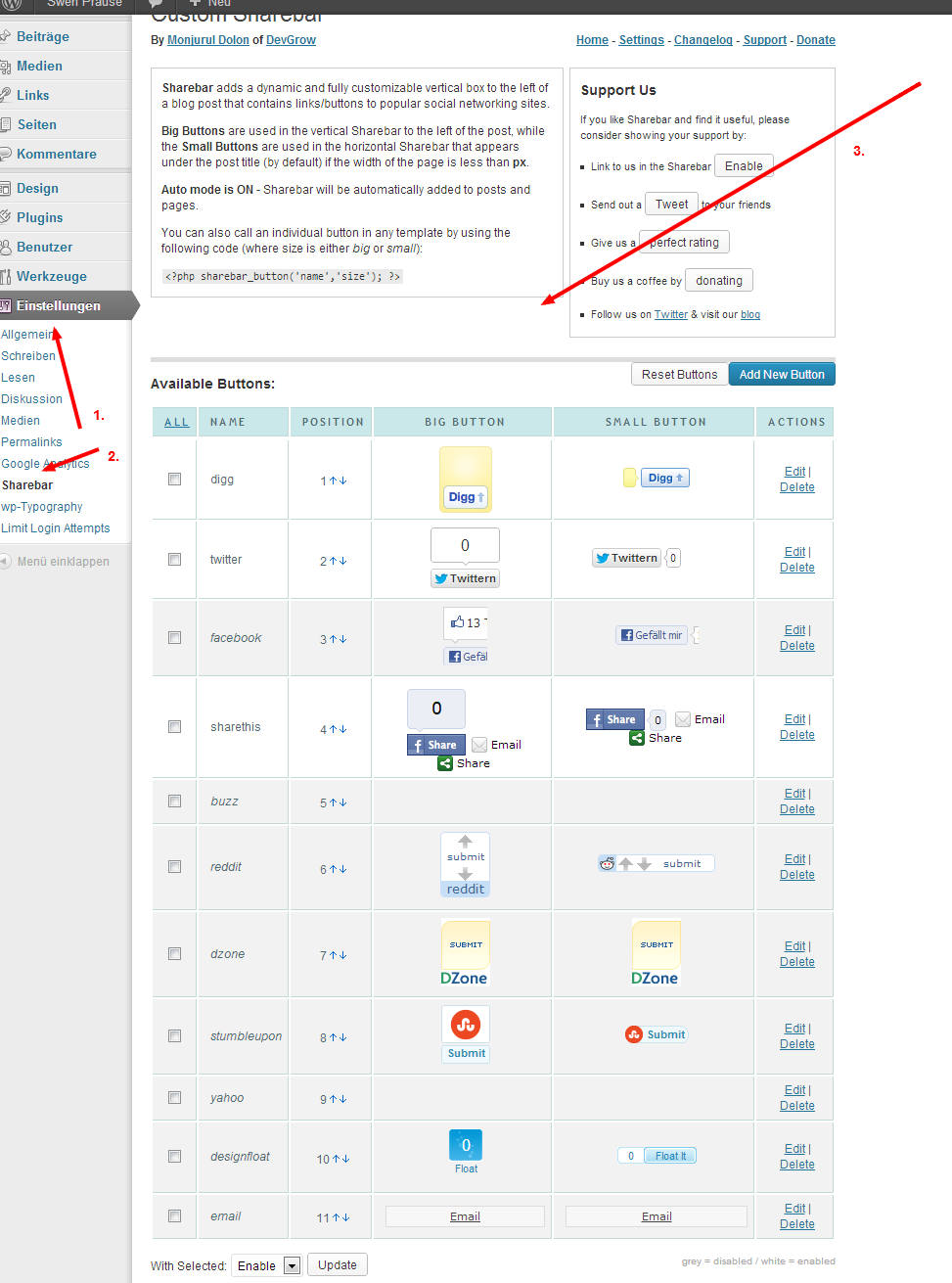
Task: Click the Delete link for twitter
Action: click(797, 568)
